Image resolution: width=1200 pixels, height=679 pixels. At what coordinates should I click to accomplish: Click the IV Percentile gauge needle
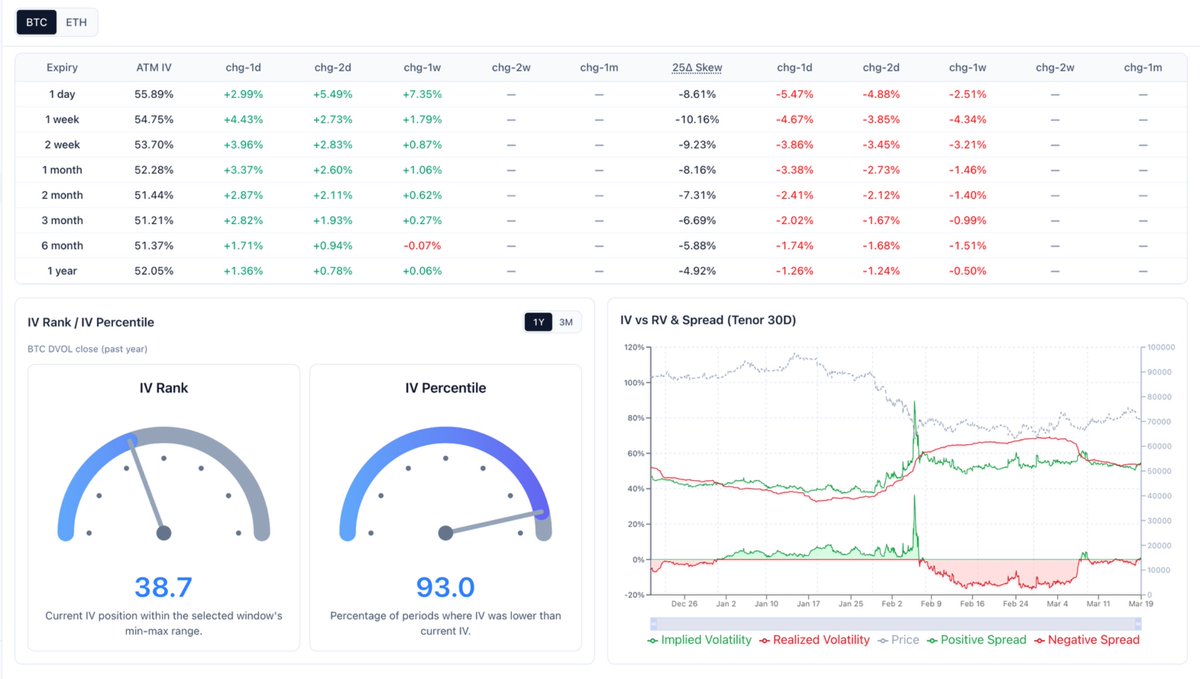pos(494,524)
